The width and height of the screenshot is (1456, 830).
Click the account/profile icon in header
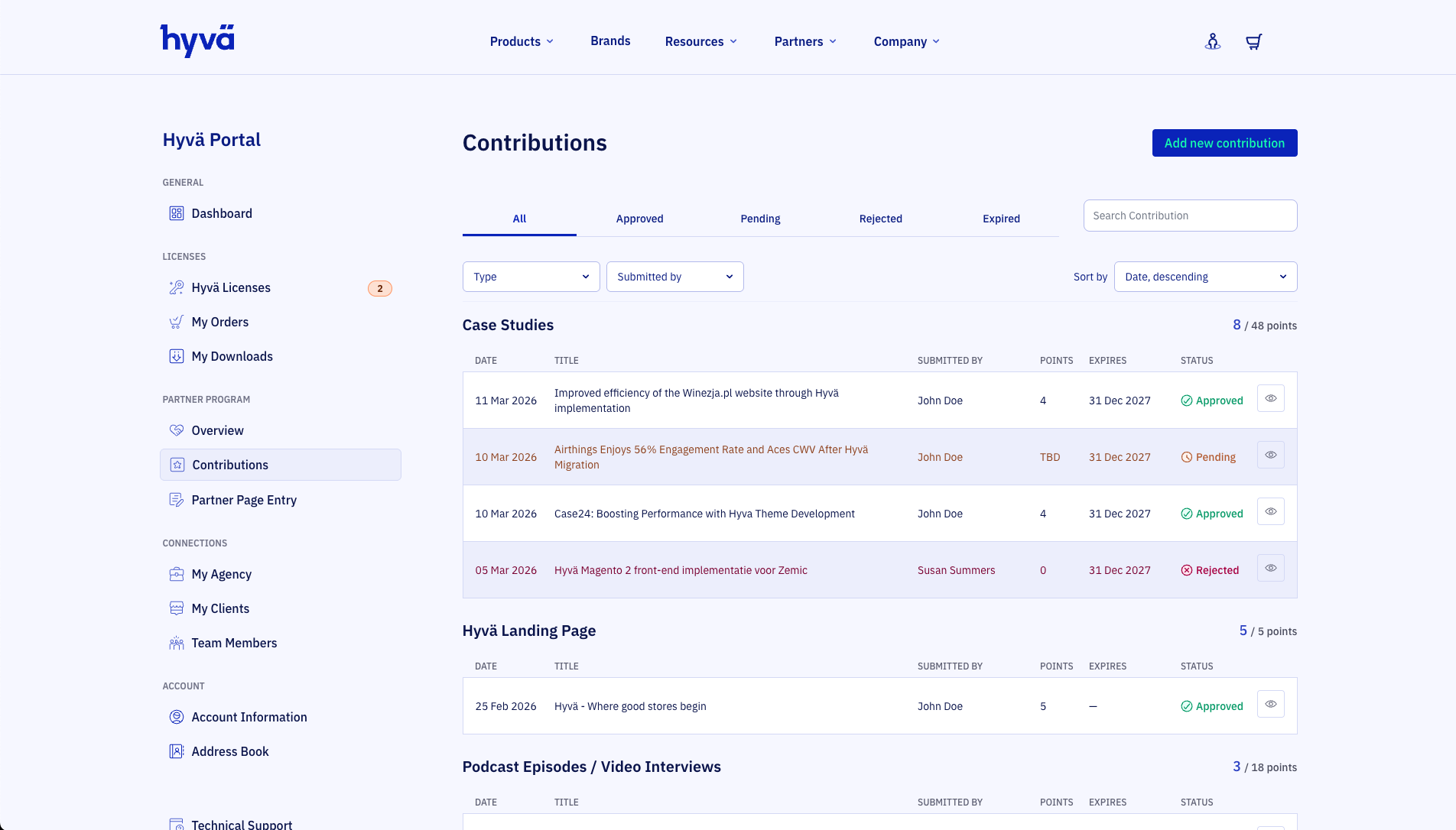[1213, 41]
